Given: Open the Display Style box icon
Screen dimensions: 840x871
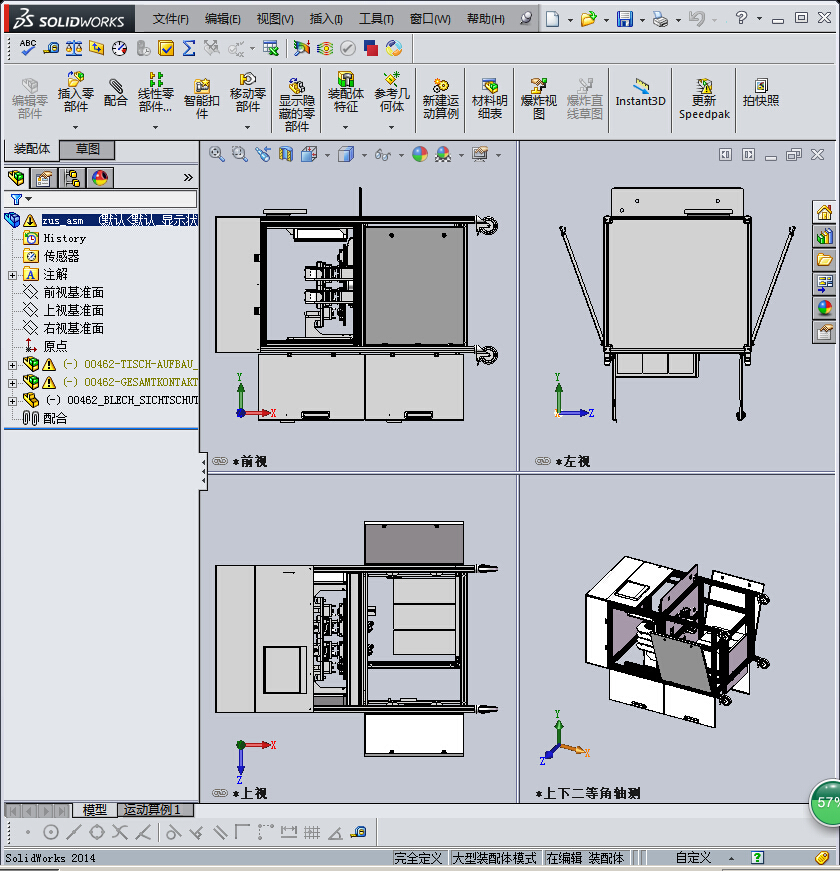Looking at the screenshot, I should point(346,154).
